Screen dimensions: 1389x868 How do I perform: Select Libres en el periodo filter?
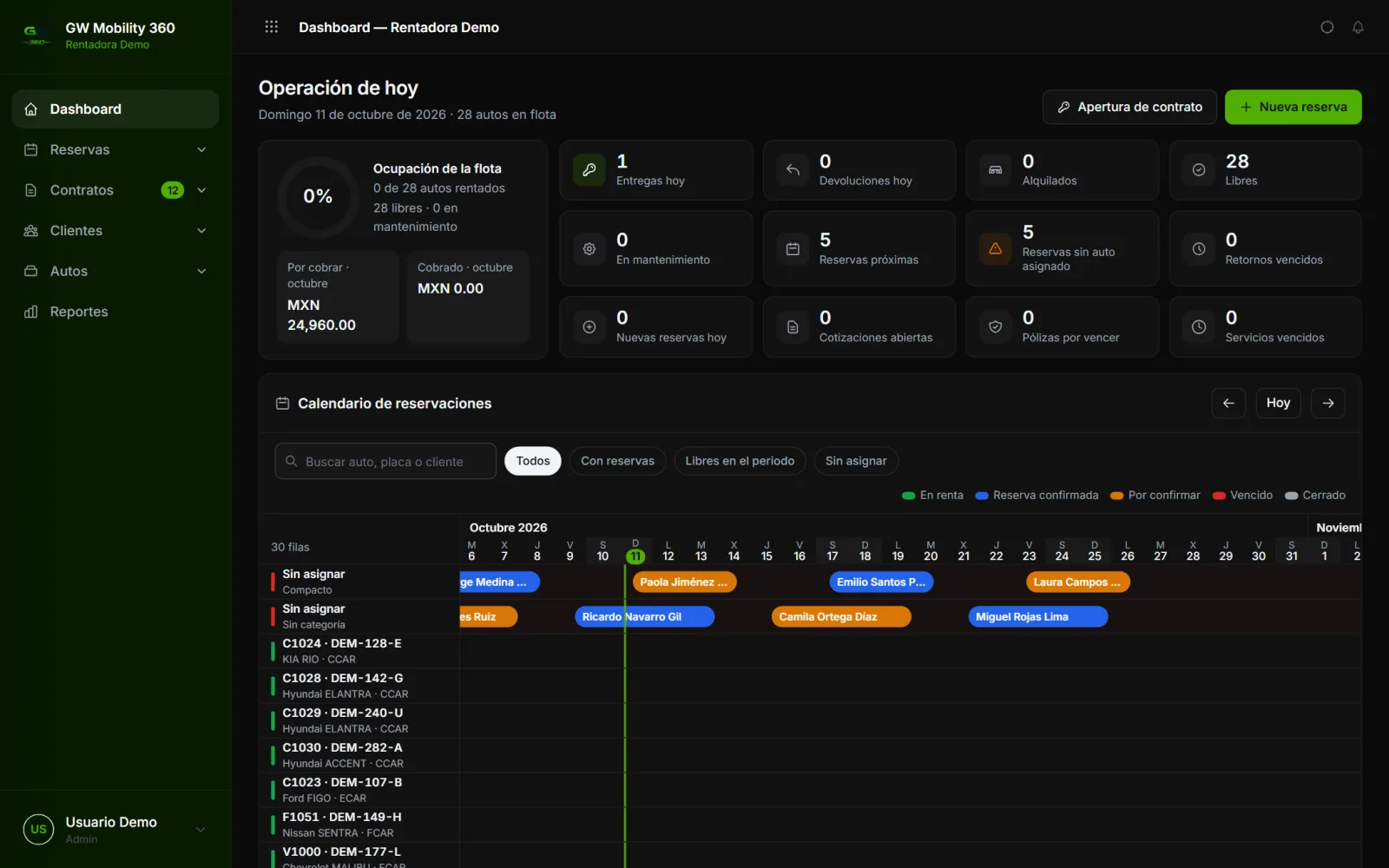(740, 461)
